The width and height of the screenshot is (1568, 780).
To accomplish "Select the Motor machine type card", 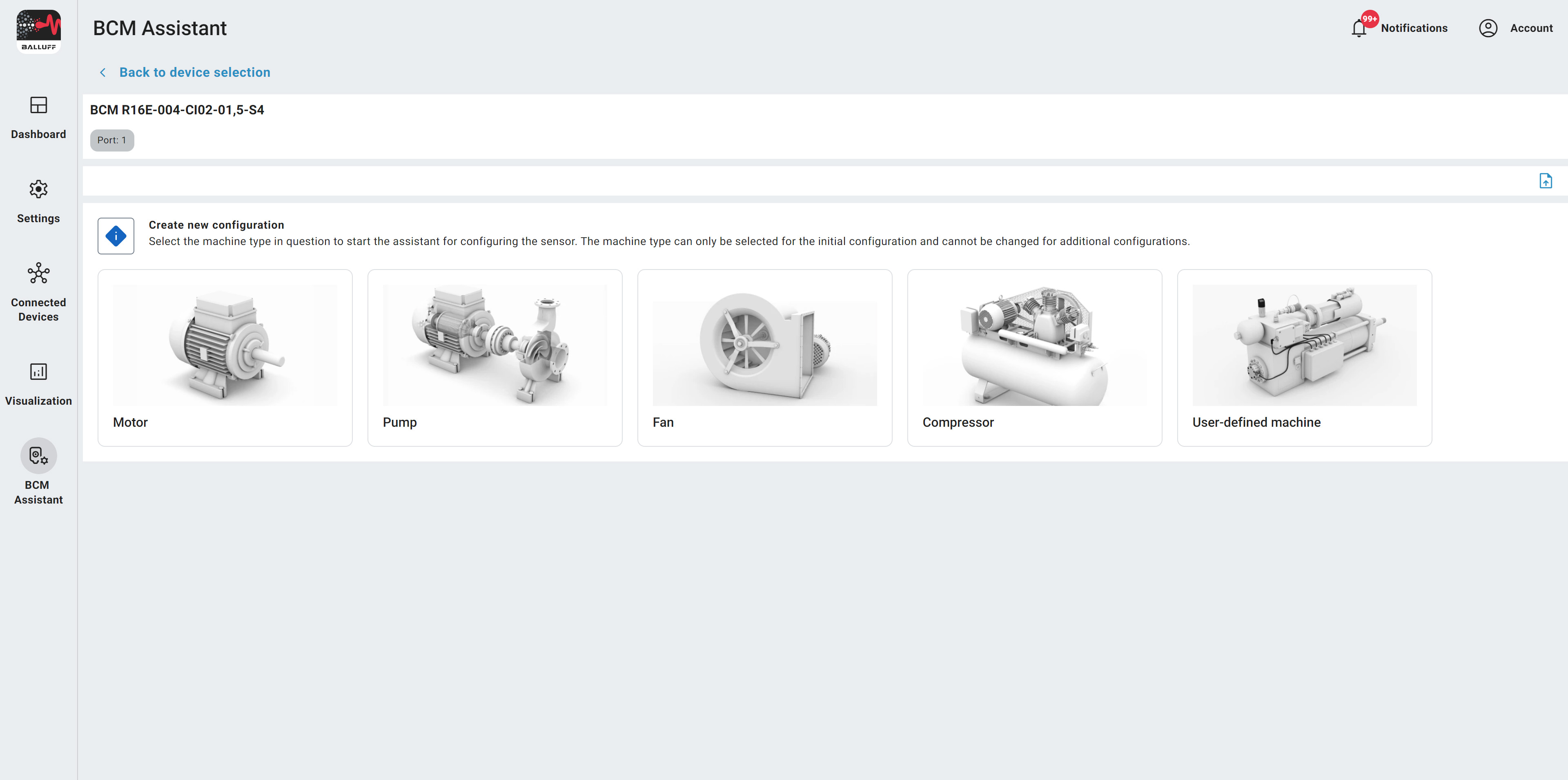I will (x=225, y=358).
